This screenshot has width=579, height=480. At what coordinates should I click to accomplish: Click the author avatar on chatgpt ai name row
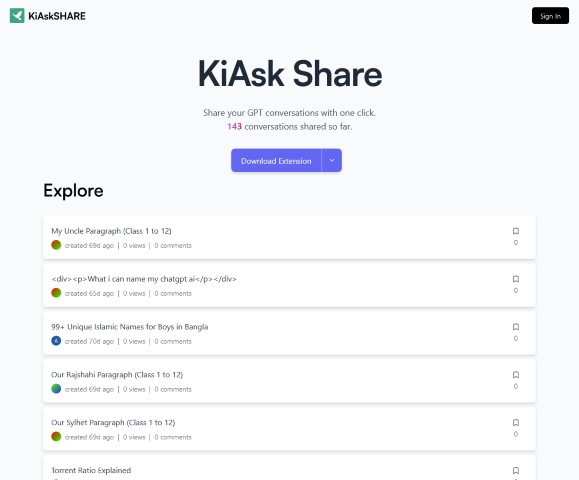56,293
